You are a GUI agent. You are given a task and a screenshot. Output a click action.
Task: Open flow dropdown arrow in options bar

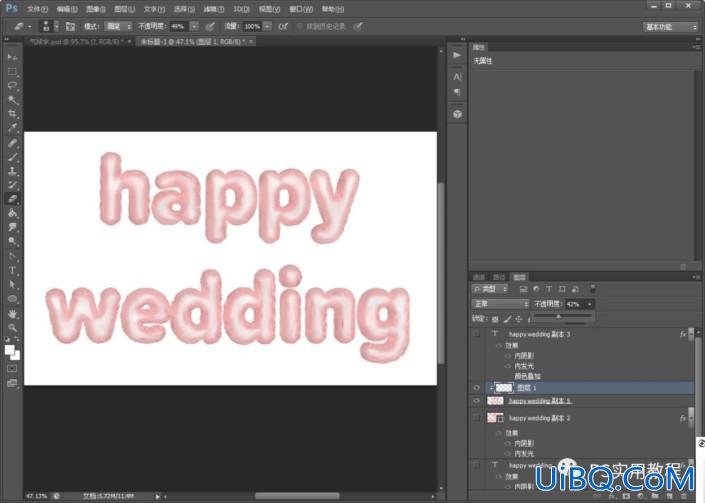click(268, 27)
